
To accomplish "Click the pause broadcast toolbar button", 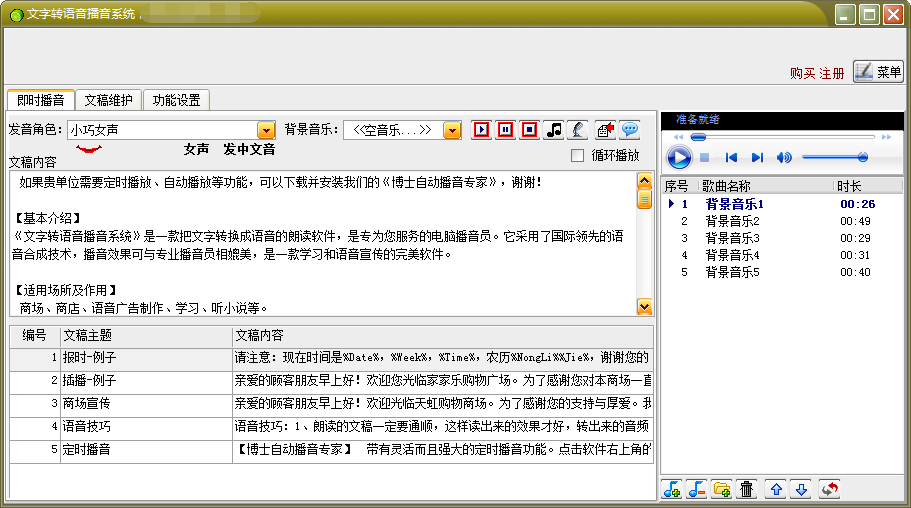I will tap(506, 130).
